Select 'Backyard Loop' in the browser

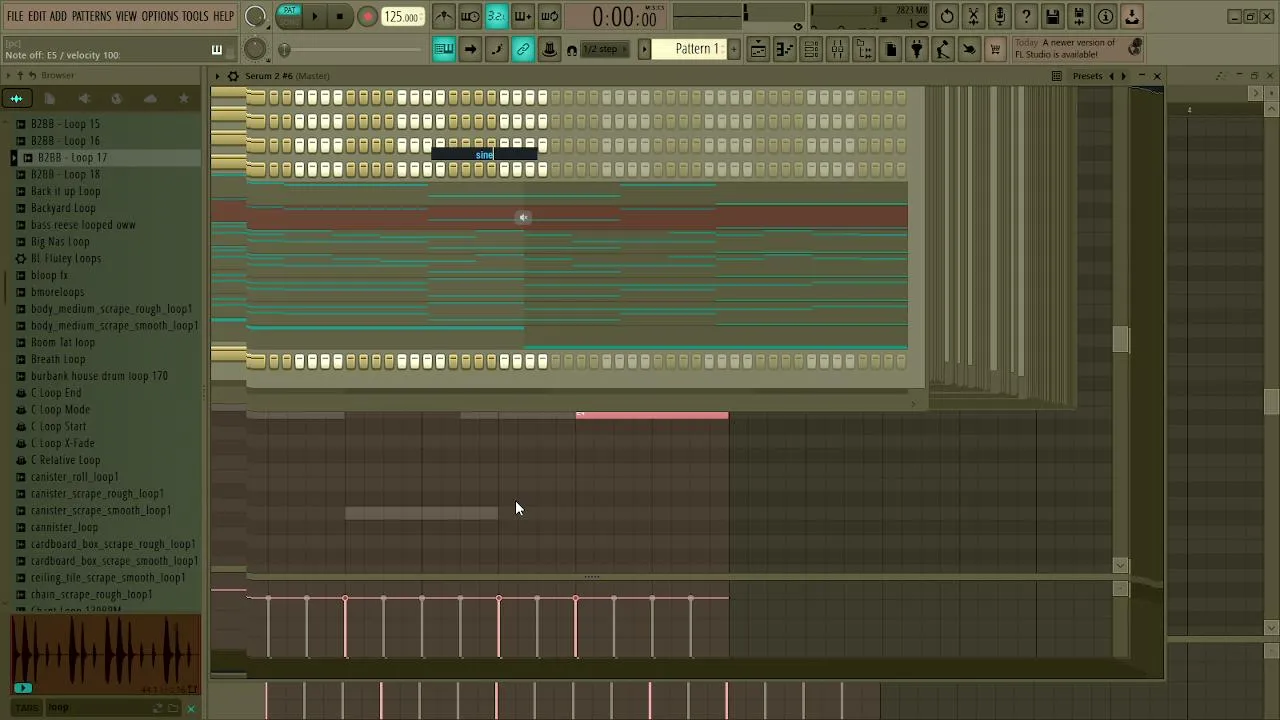click(63, 208)
